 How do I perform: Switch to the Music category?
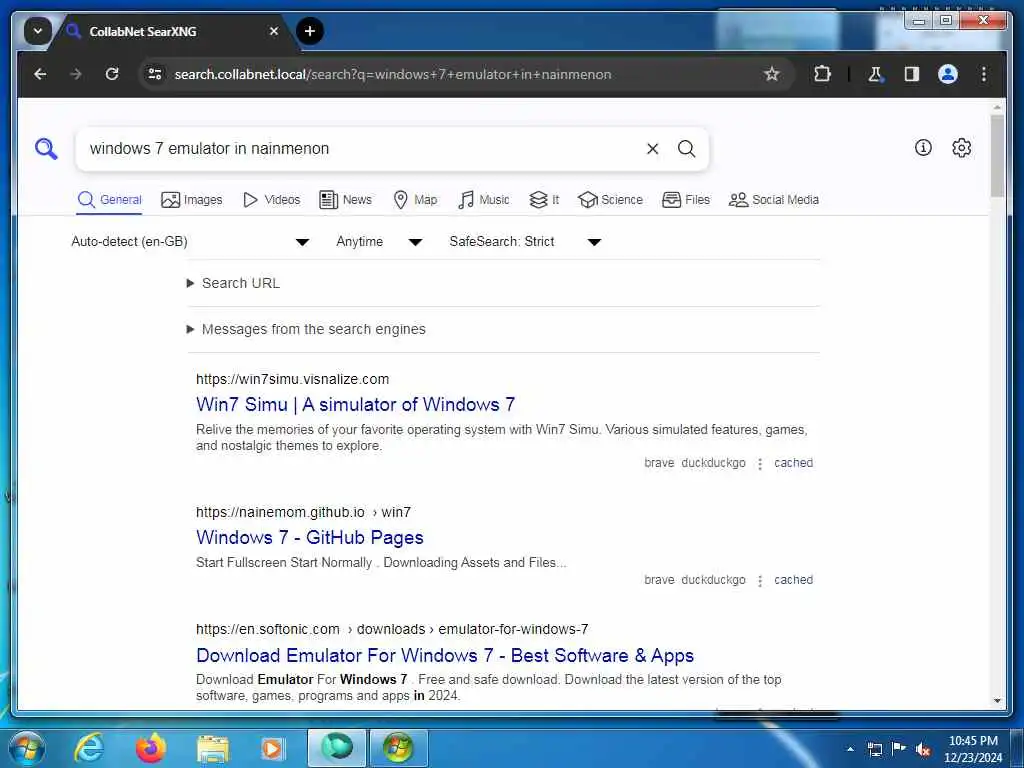click(483, 200)
